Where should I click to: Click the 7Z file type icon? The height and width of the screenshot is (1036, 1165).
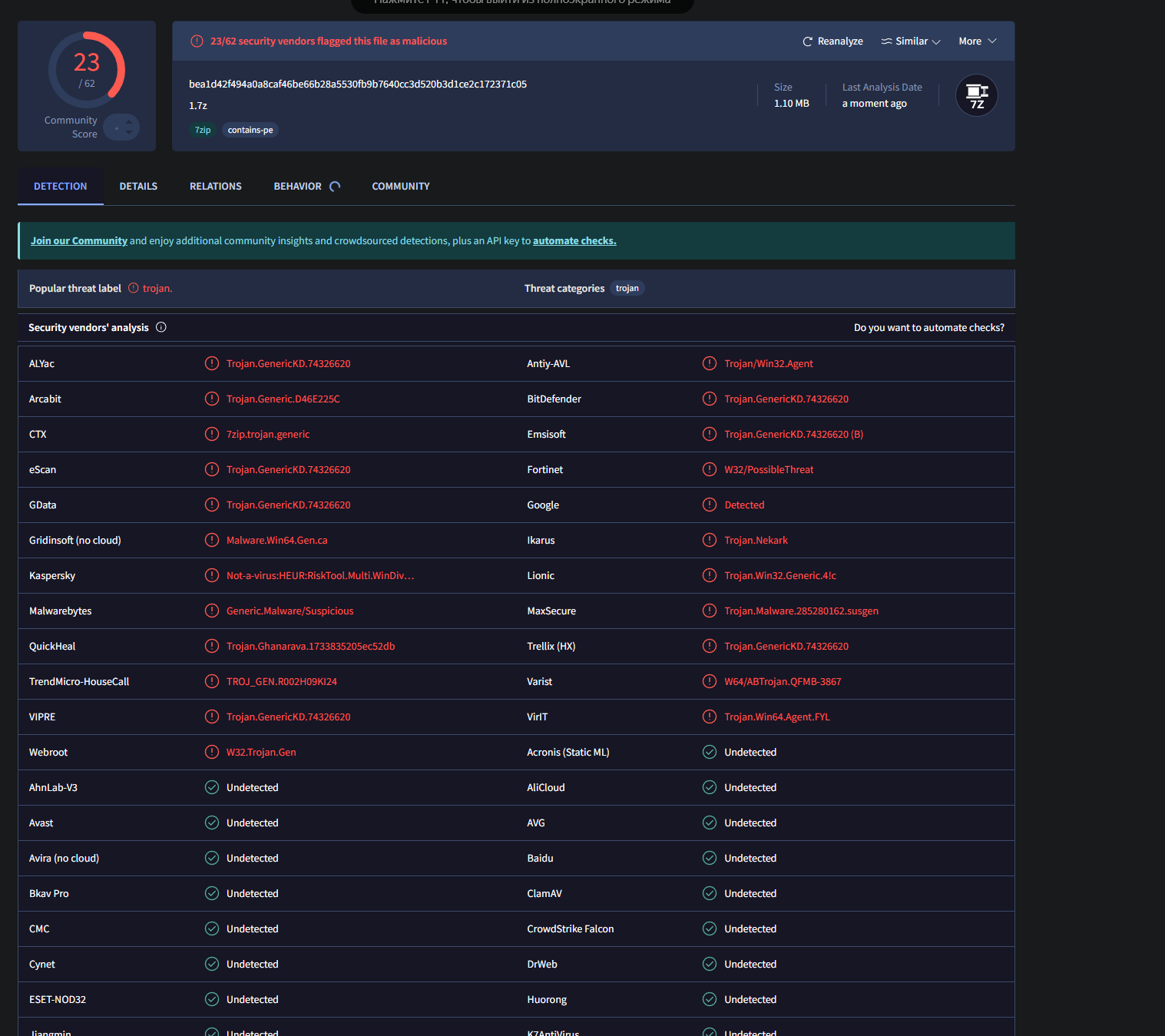[977, 95]
